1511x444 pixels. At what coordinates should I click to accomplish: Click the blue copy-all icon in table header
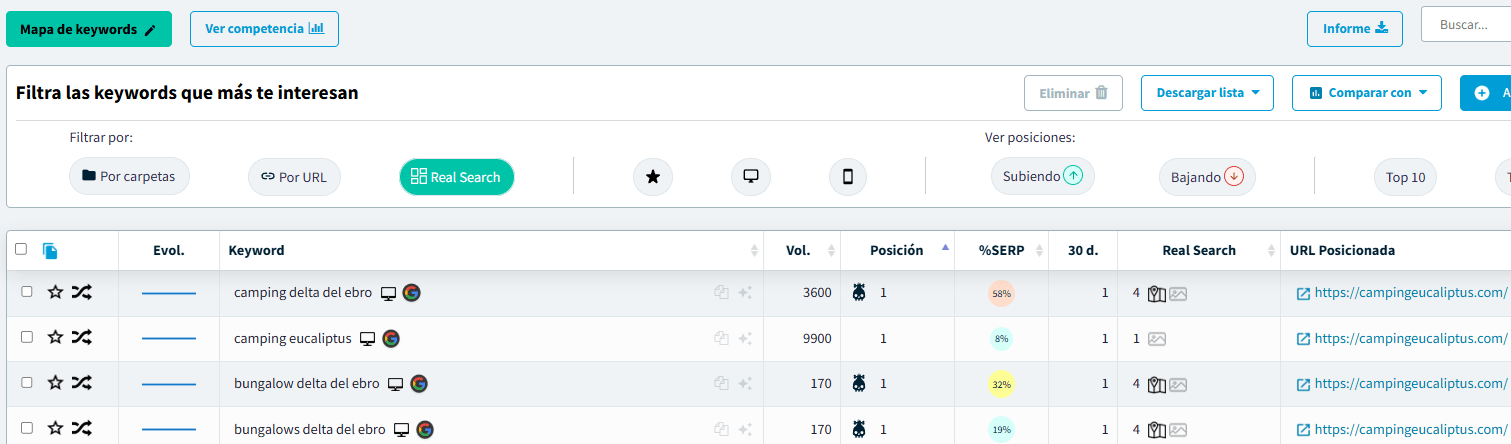click(50, 251)
